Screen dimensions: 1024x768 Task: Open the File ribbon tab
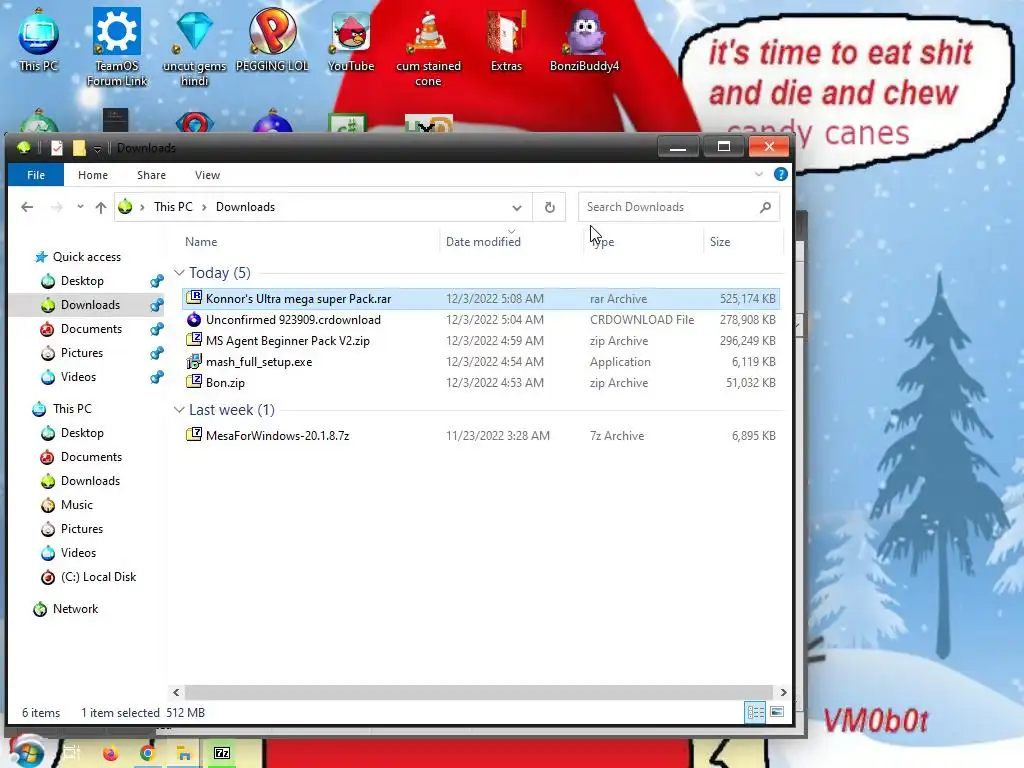(36, 175)
